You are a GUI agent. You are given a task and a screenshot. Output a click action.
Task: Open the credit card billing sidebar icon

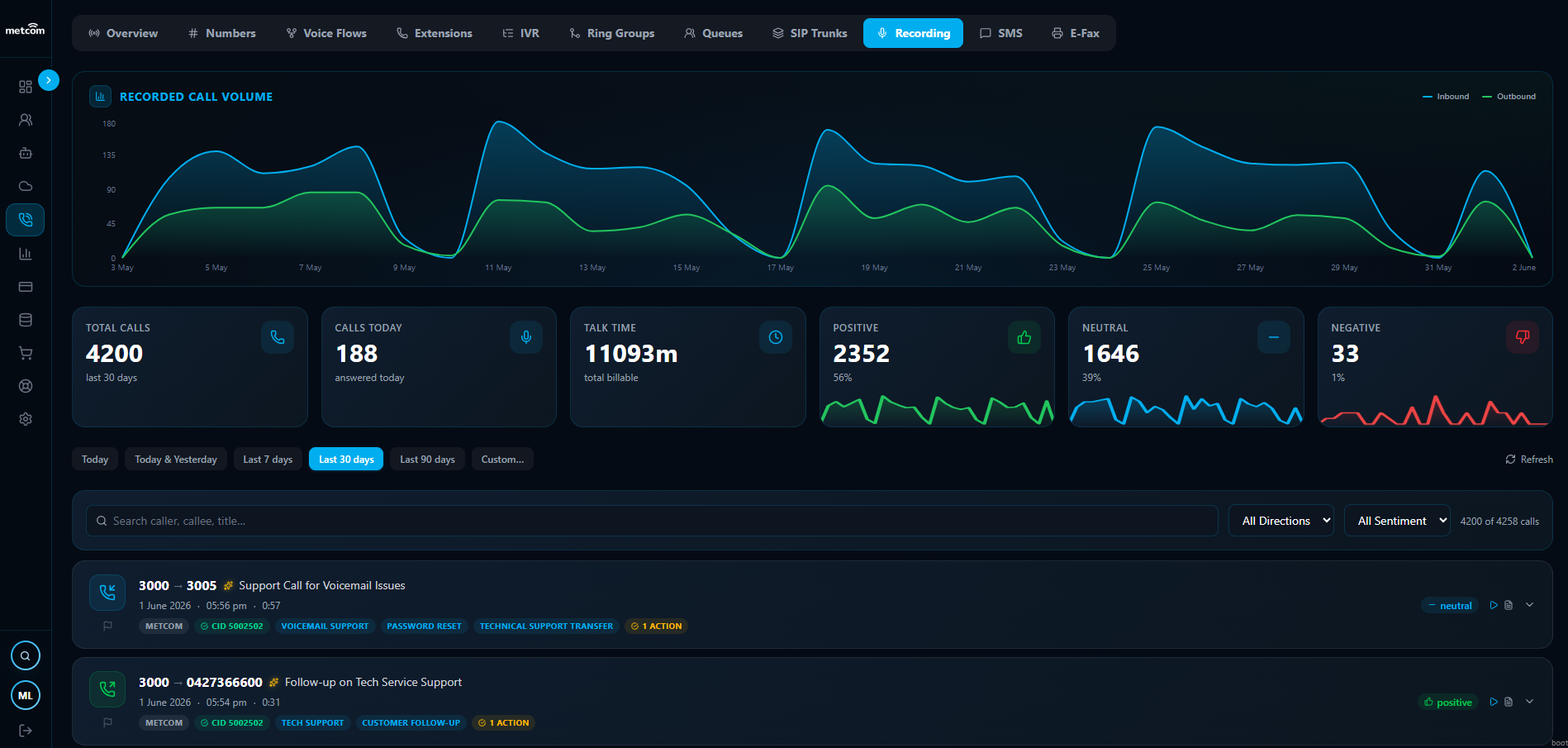26,287
